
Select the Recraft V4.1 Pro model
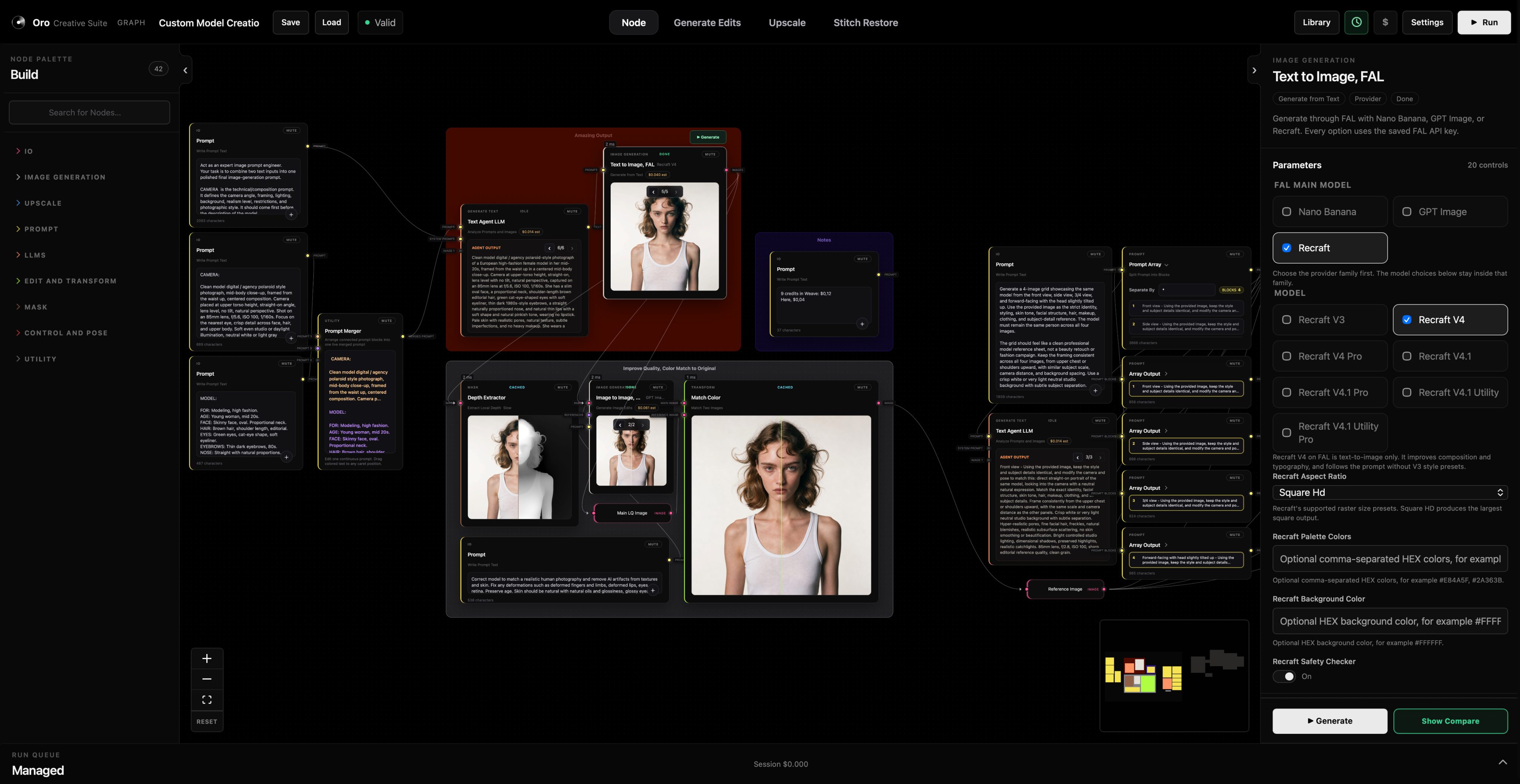[x=1329, y=392]
